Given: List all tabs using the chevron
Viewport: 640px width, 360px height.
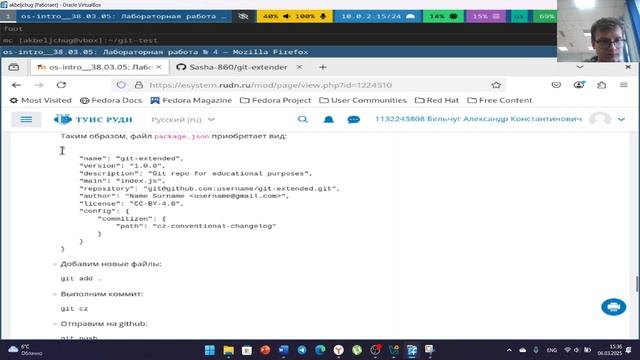Looking at the screenshot, I should (x=580, y=67).
